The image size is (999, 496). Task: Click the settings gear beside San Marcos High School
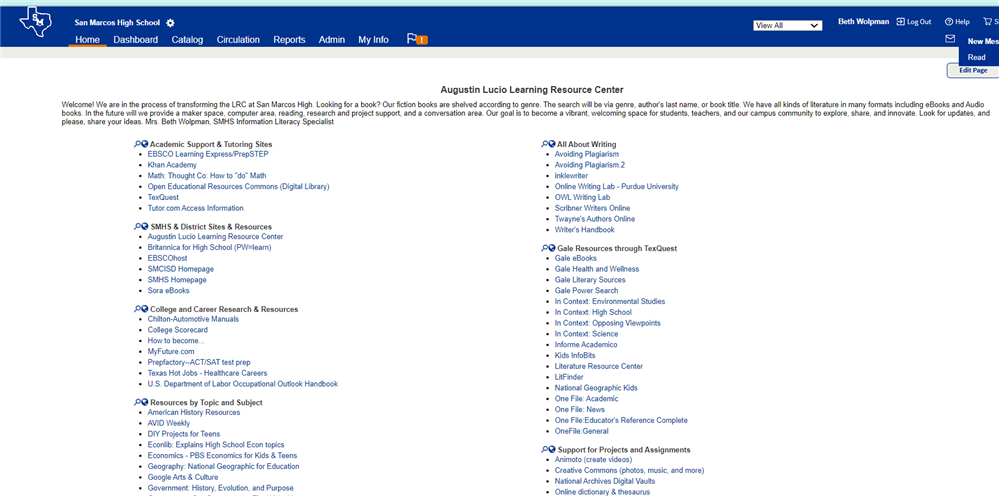pos(170,23)
